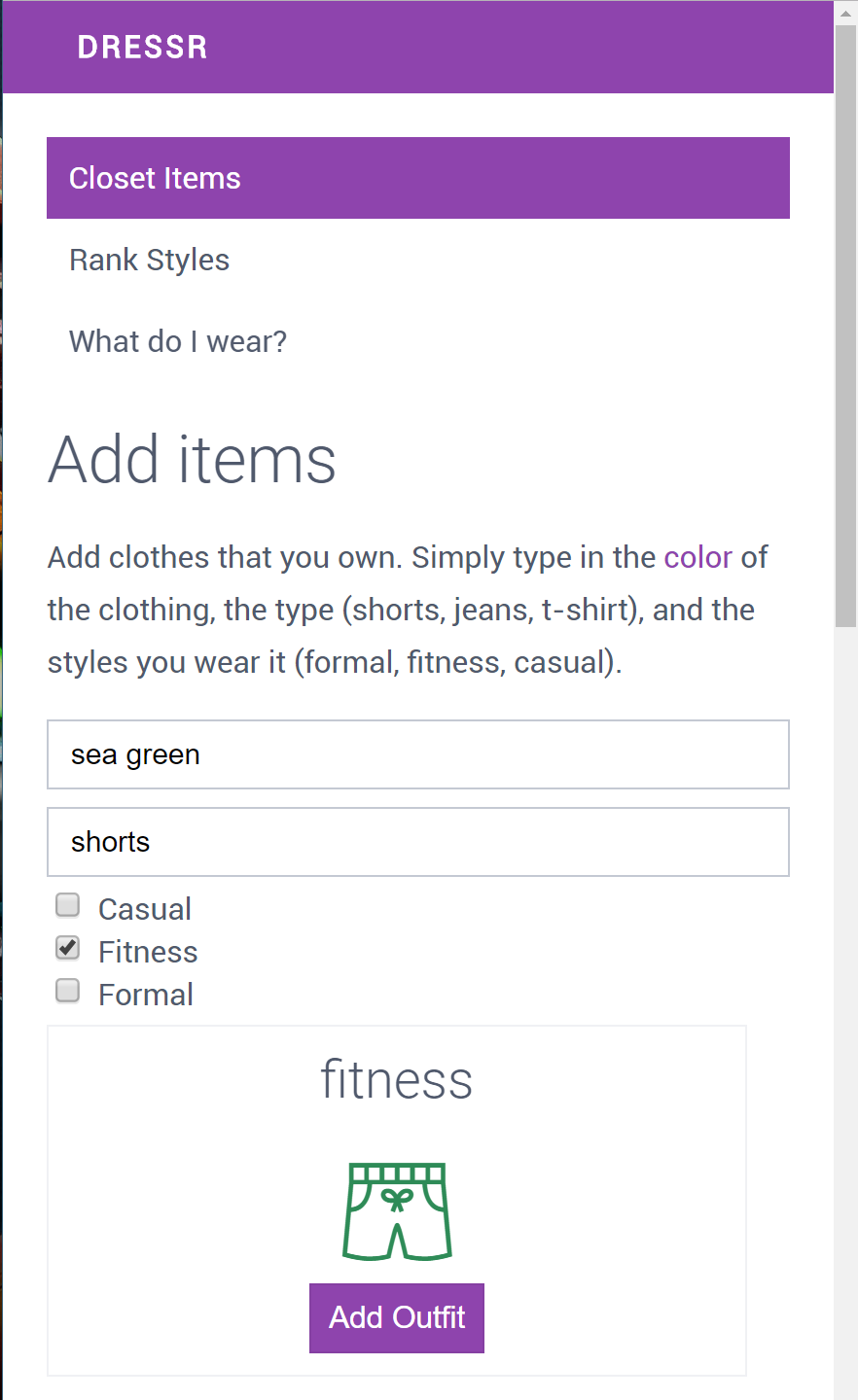Open the Closet Items tab

[155, 179]
